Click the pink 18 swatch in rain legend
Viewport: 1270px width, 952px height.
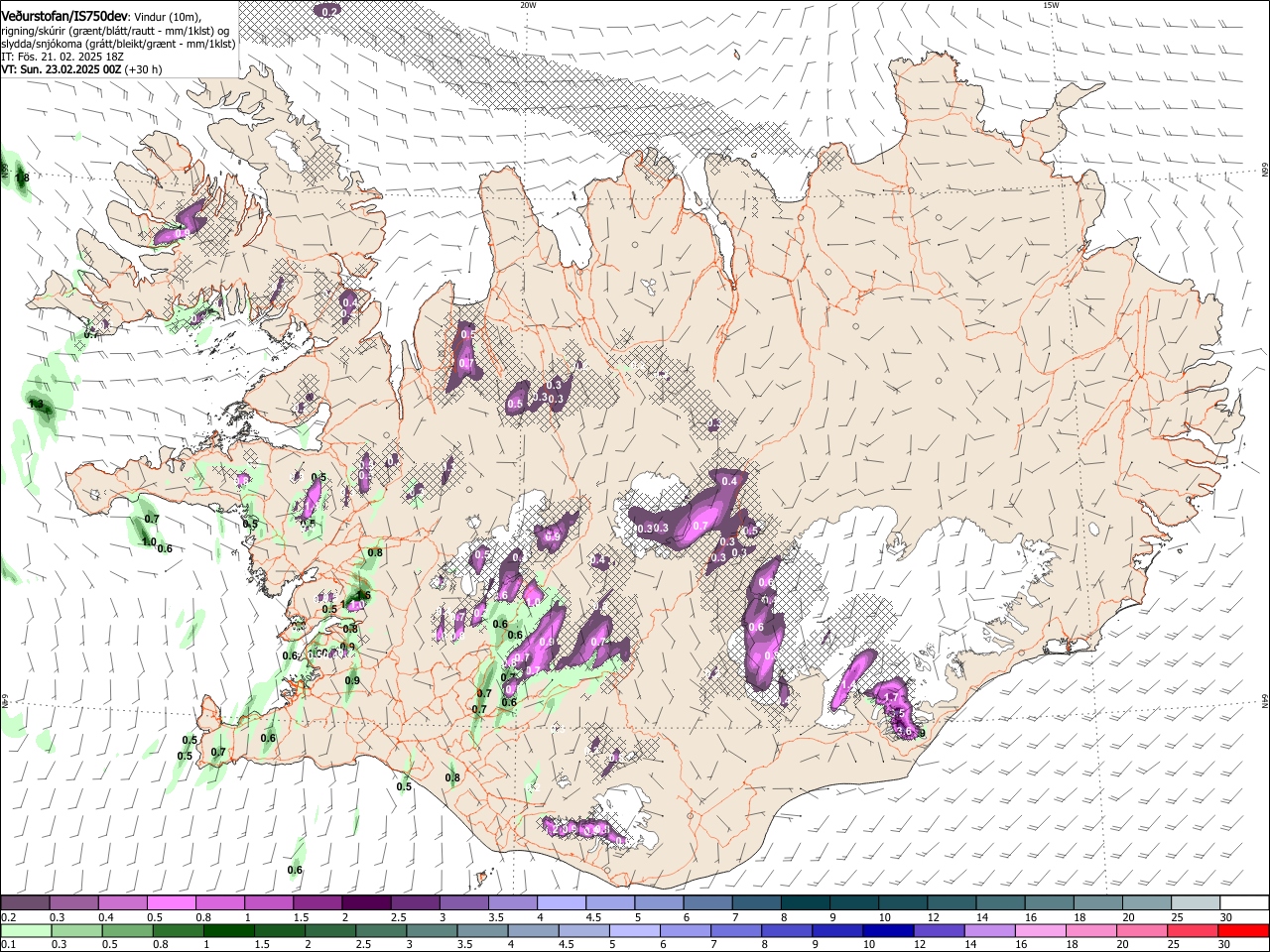[1089, 931]
